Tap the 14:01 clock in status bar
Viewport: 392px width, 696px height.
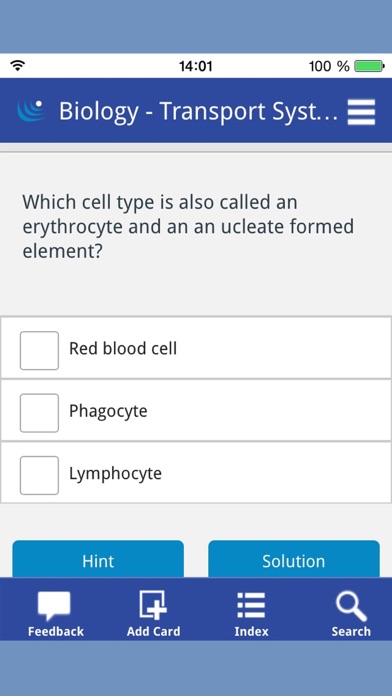click(x=196, y=67)
